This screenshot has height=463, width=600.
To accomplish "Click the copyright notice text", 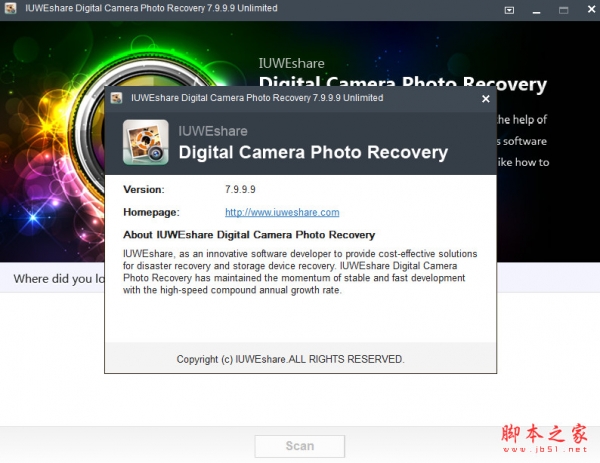I will [x=290, y=359].
